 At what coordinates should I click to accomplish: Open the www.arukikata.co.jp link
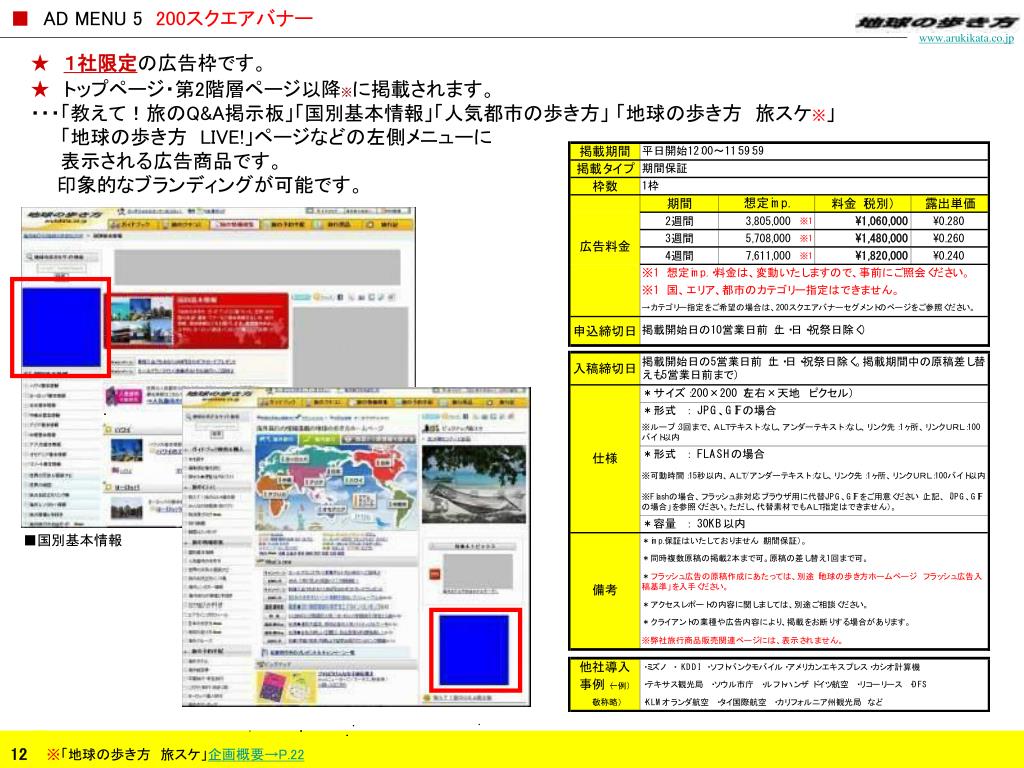(966, 39)
